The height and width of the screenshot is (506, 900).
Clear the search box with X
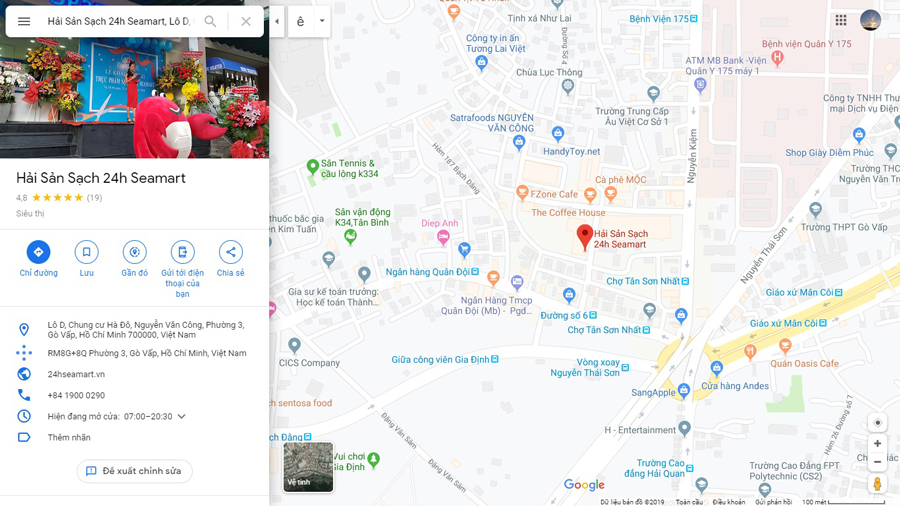coord(246,21)
